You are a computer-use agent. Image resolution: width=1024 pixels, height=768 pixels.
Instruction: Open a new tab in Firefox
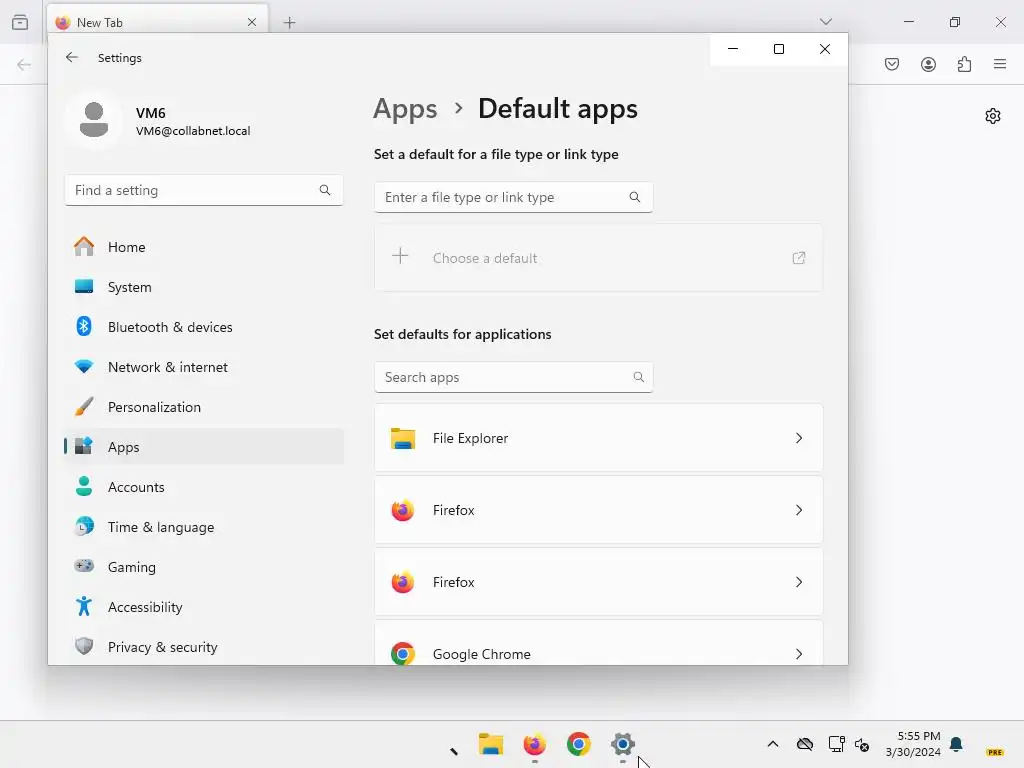[x=289, y=23]
